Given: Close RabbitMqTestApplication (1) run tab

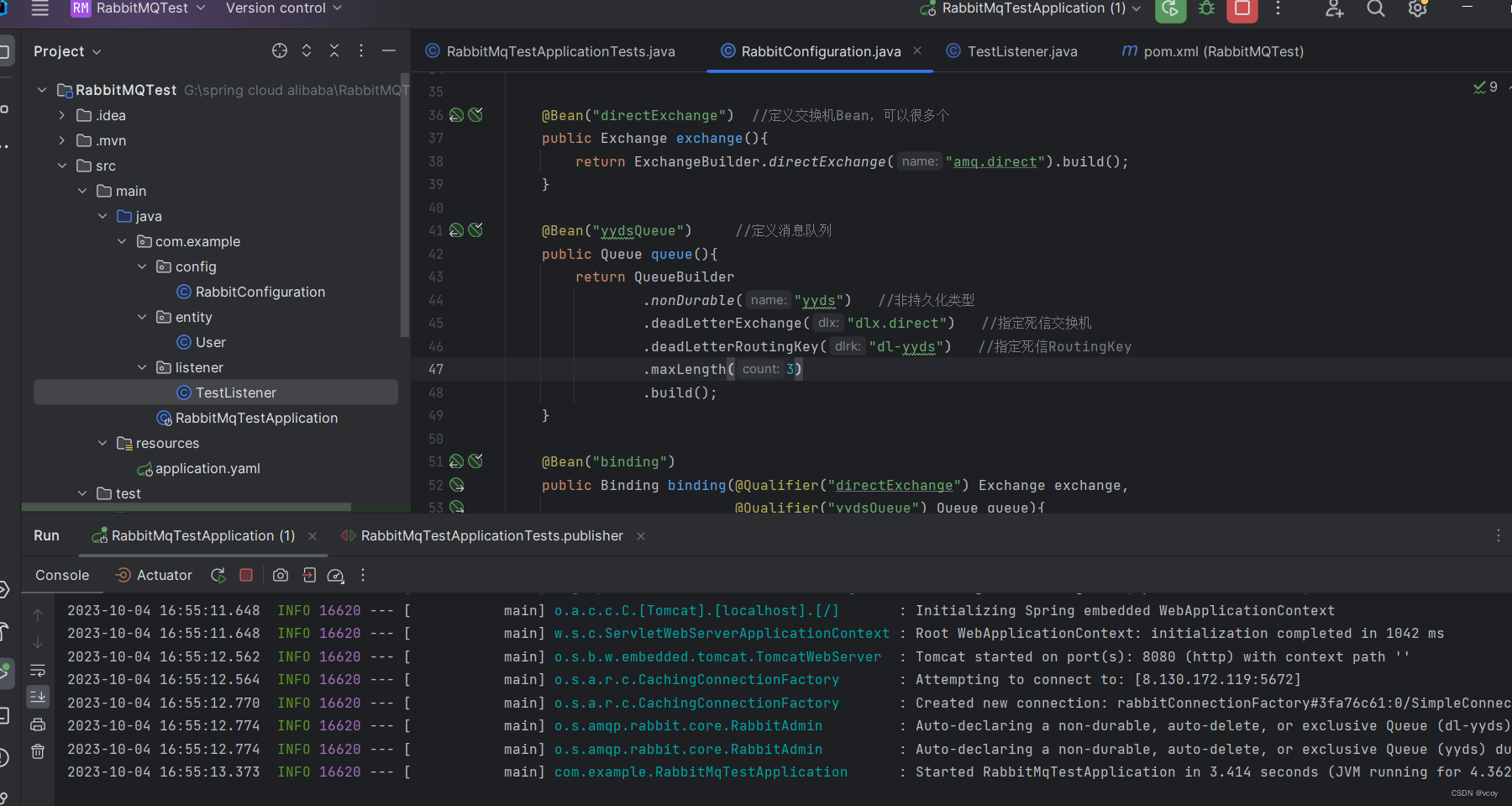Looking at the screenshot, I should click(312, 535).
